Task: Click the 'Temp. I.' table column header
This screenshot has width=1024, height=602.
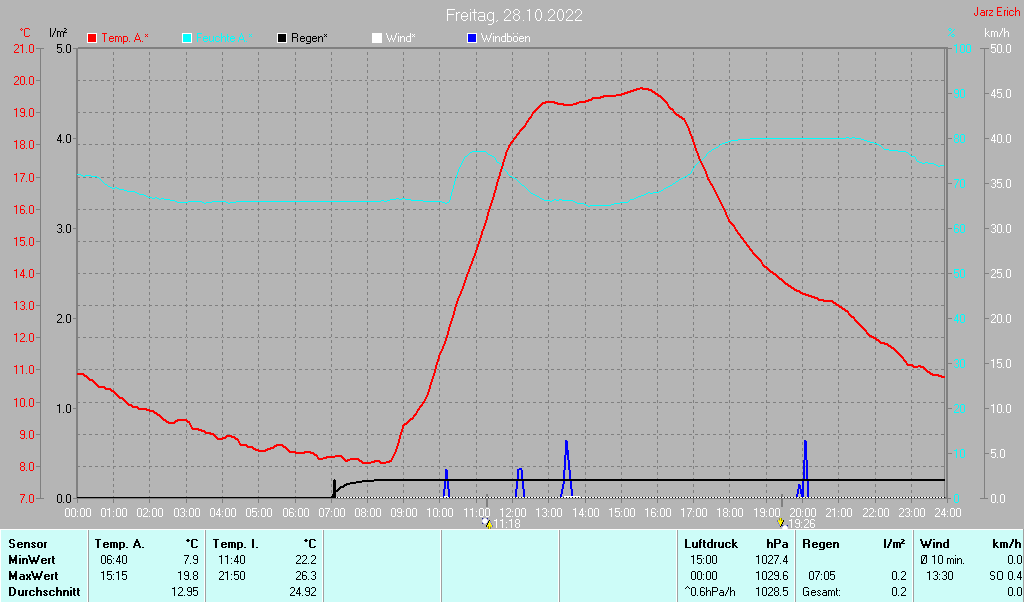Action: coord(234,544)
